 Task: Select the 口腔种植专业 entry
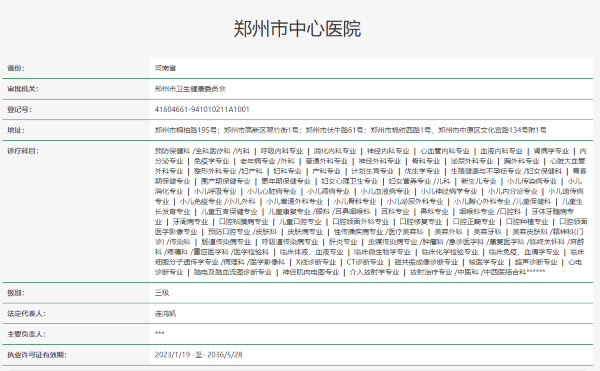click(527, 222)
